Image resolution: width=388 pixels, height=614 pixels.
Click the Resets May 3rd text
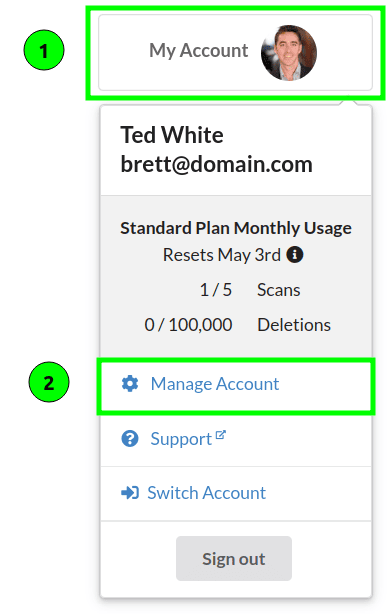[222, 255]
